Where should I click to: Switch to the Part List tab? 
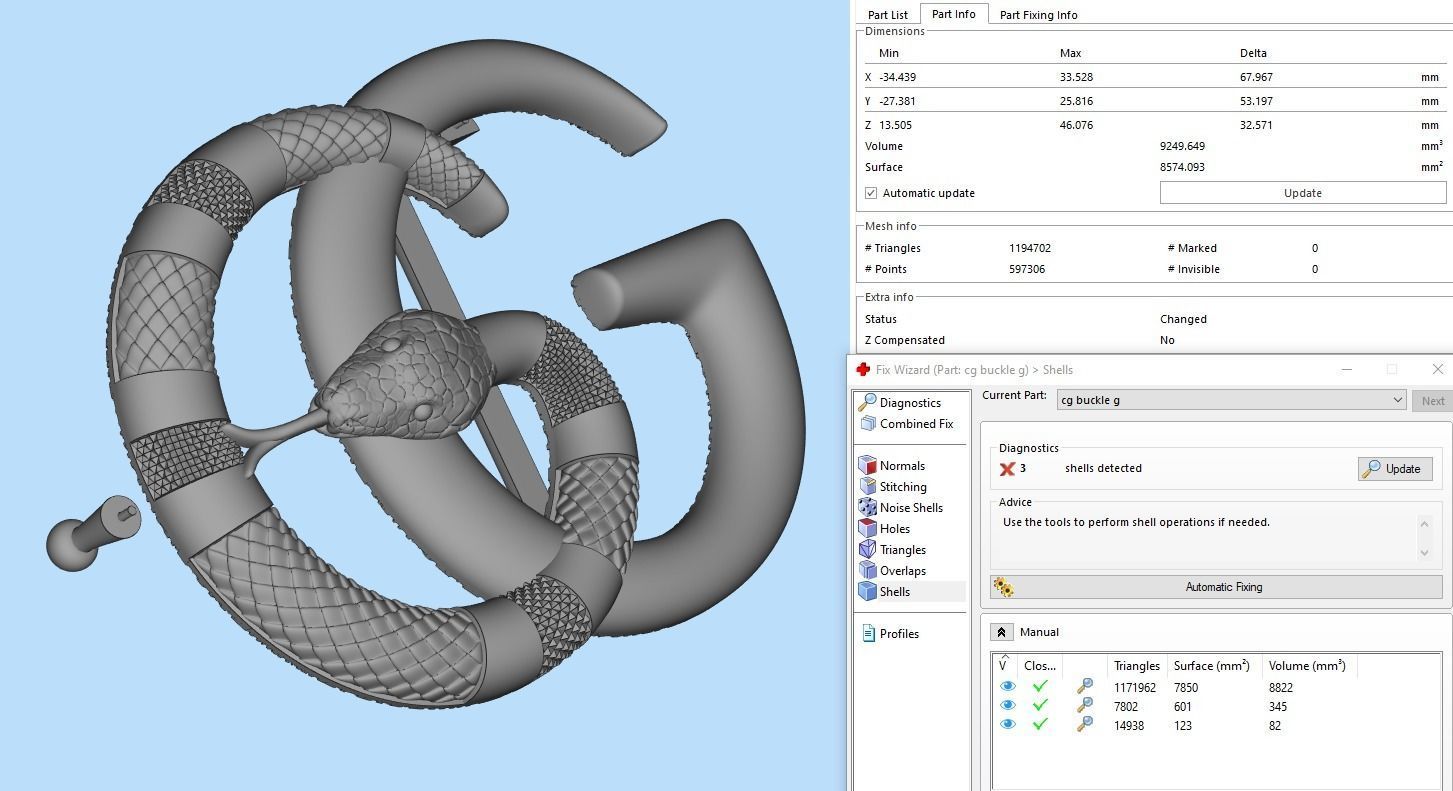[887, 15]
